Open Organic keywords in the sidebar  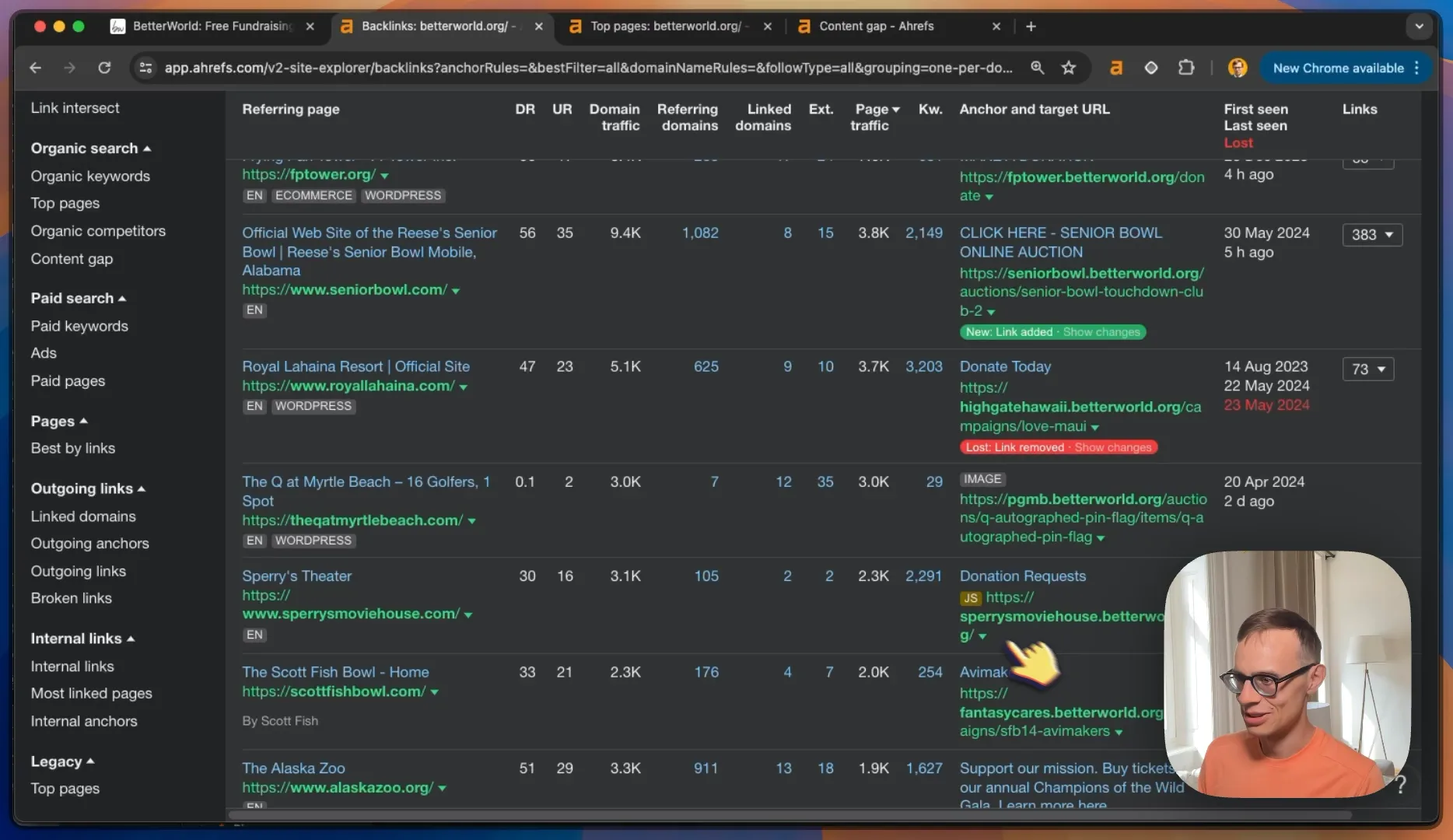[x=90, y=177]
